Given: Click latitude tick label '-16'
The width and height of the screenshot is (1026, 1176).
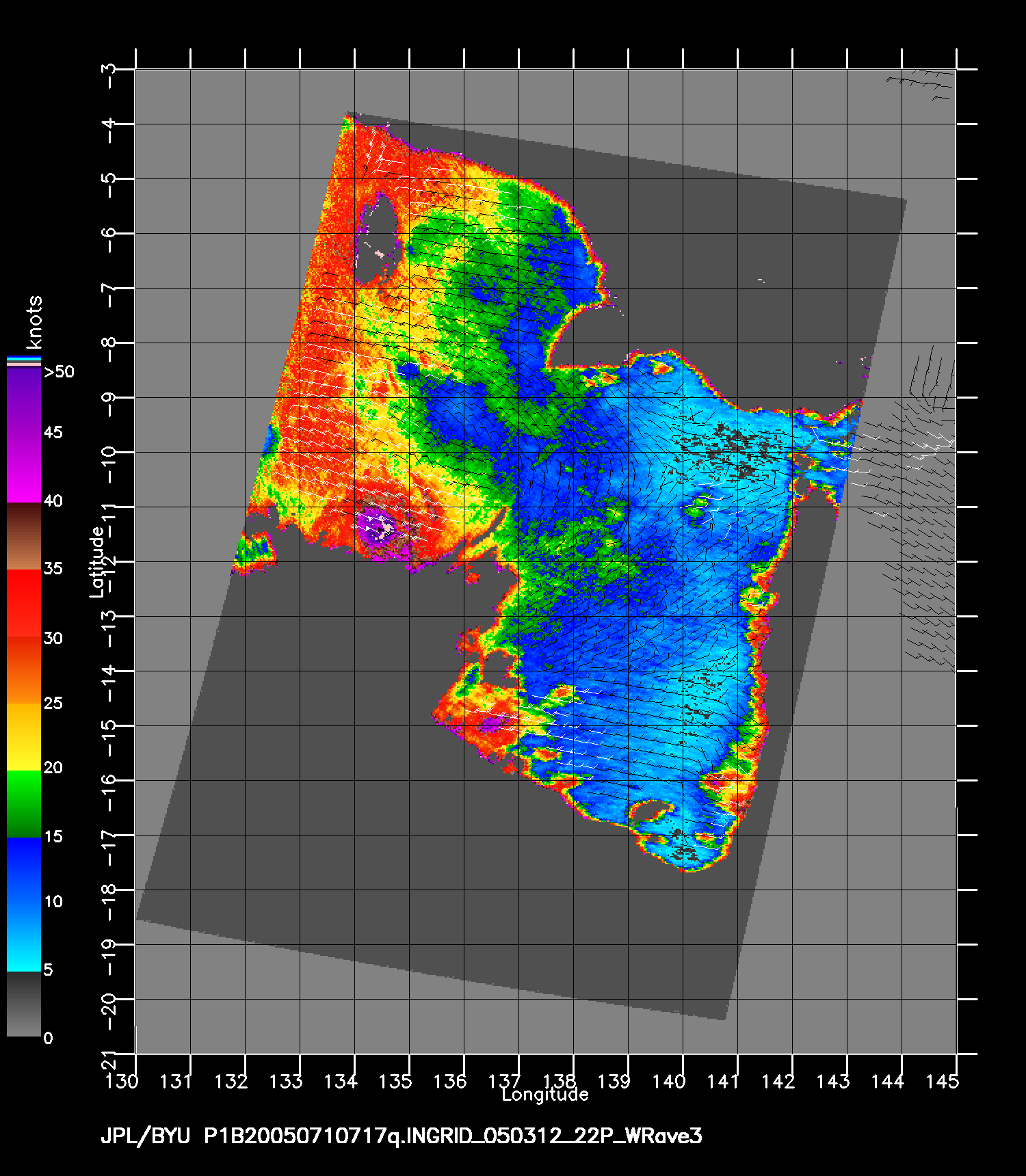Looking at the screenshot, I should coord(108,791).
